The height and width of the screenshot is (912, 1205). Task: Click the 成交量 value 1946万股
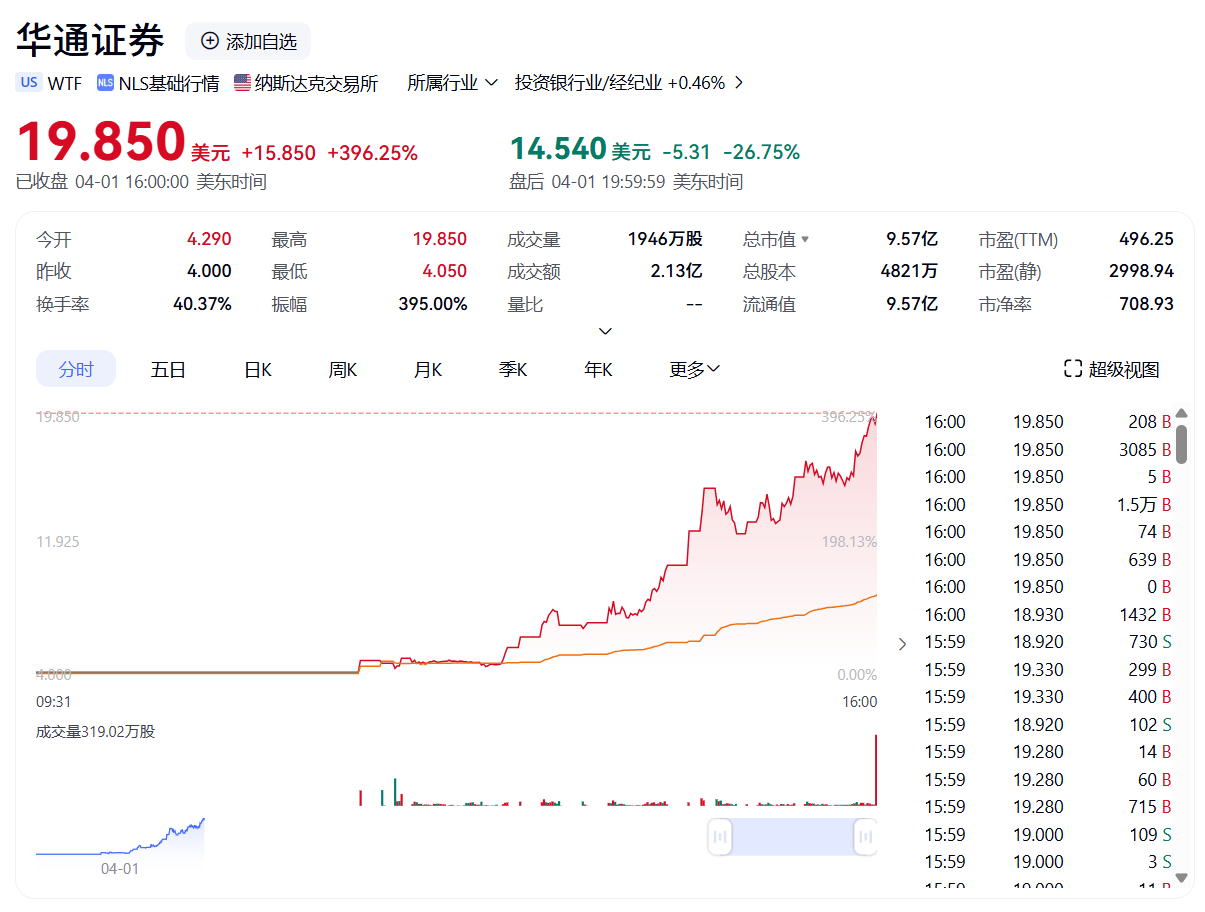coord(665,240)
